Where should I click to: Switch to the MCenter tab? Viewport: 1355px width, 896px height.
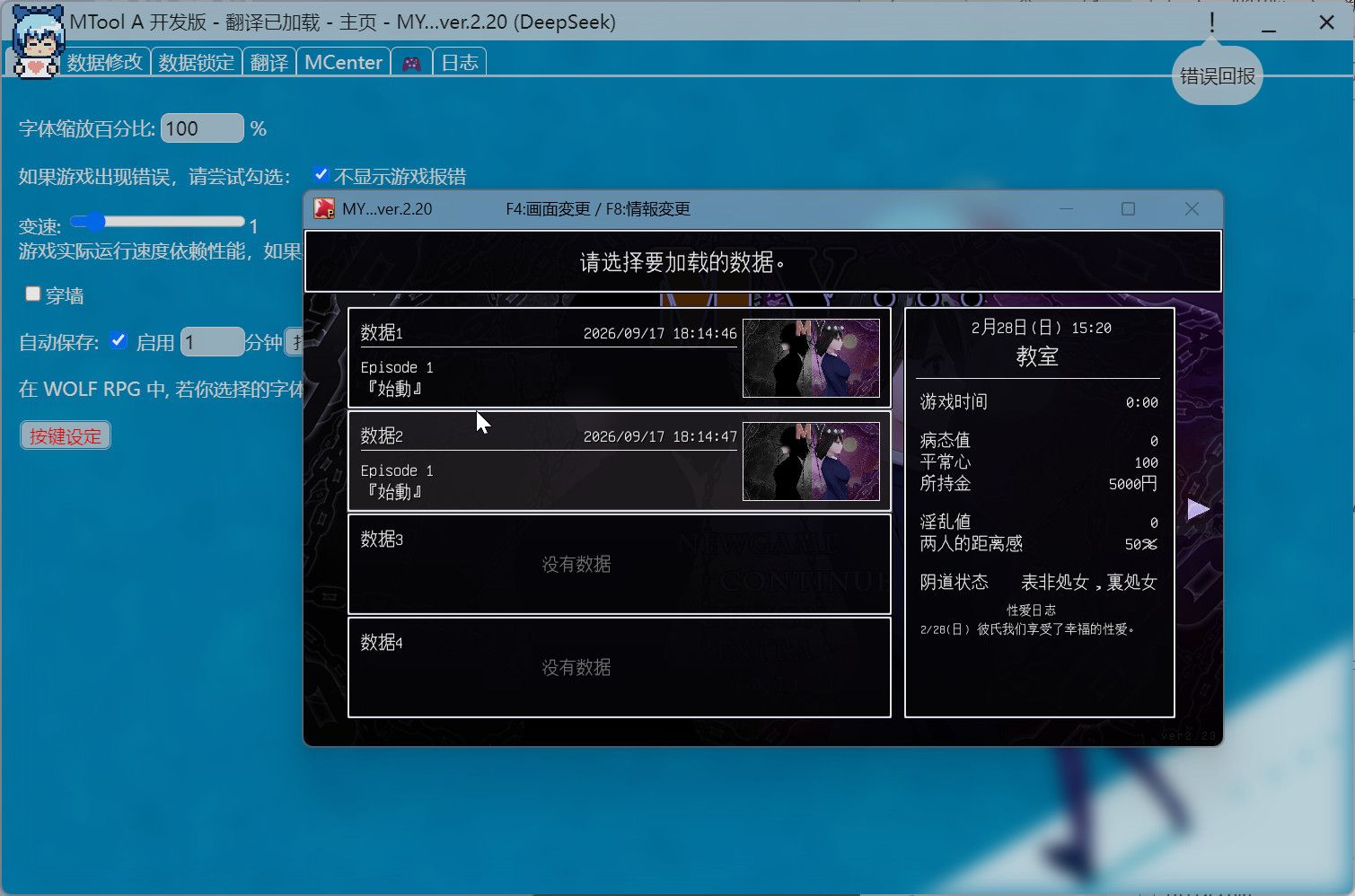(343, 62)
